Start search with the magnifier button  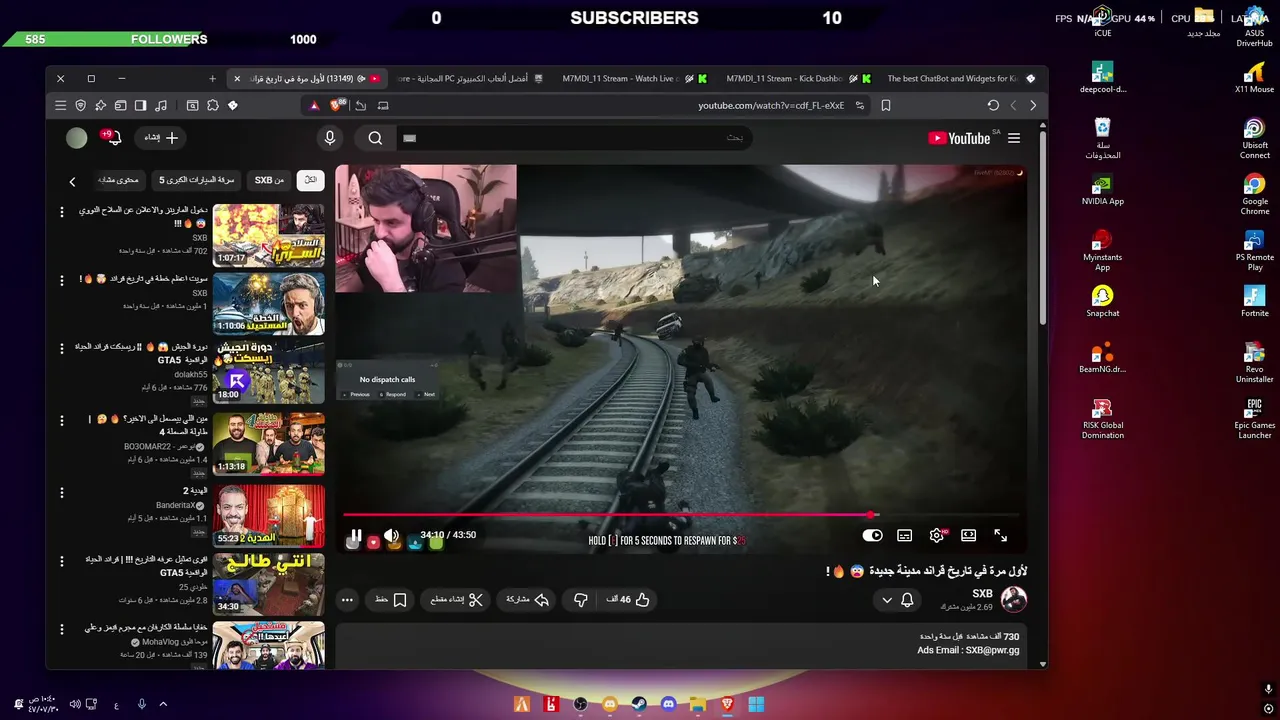375,138
